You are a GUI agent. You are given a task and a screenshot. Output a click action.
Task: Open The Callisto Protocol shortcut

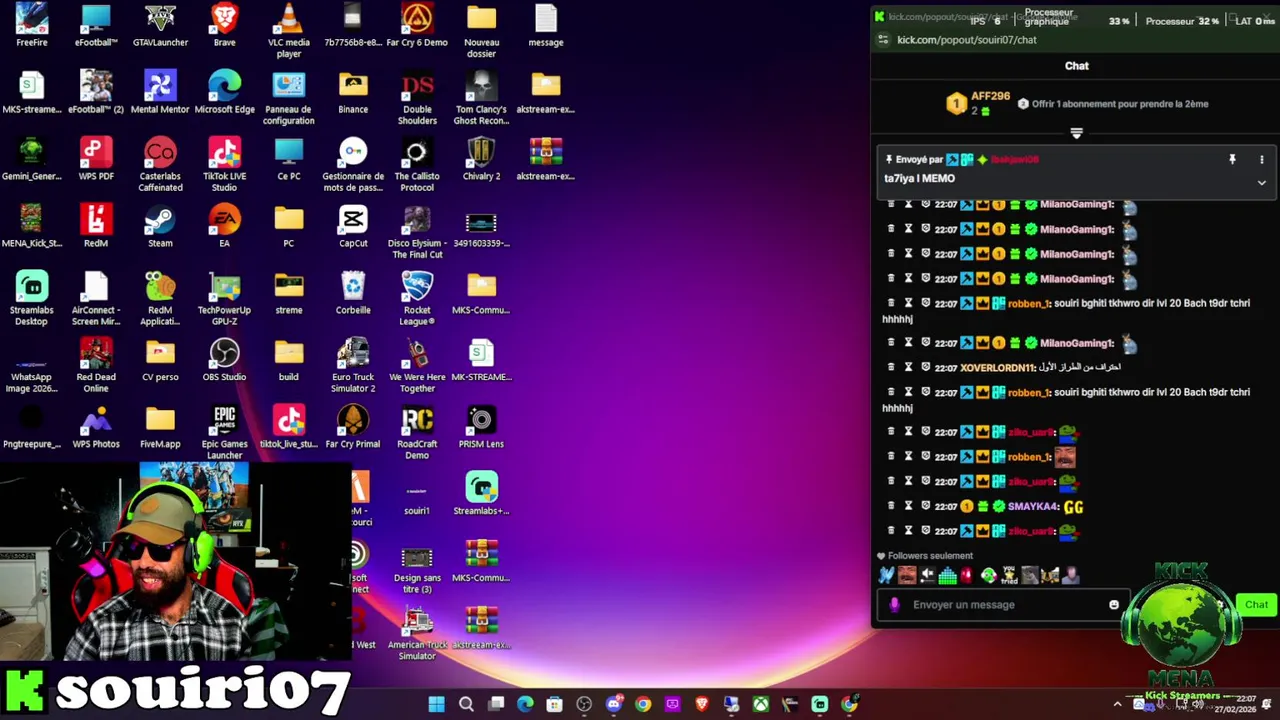(x=417, y=165)
